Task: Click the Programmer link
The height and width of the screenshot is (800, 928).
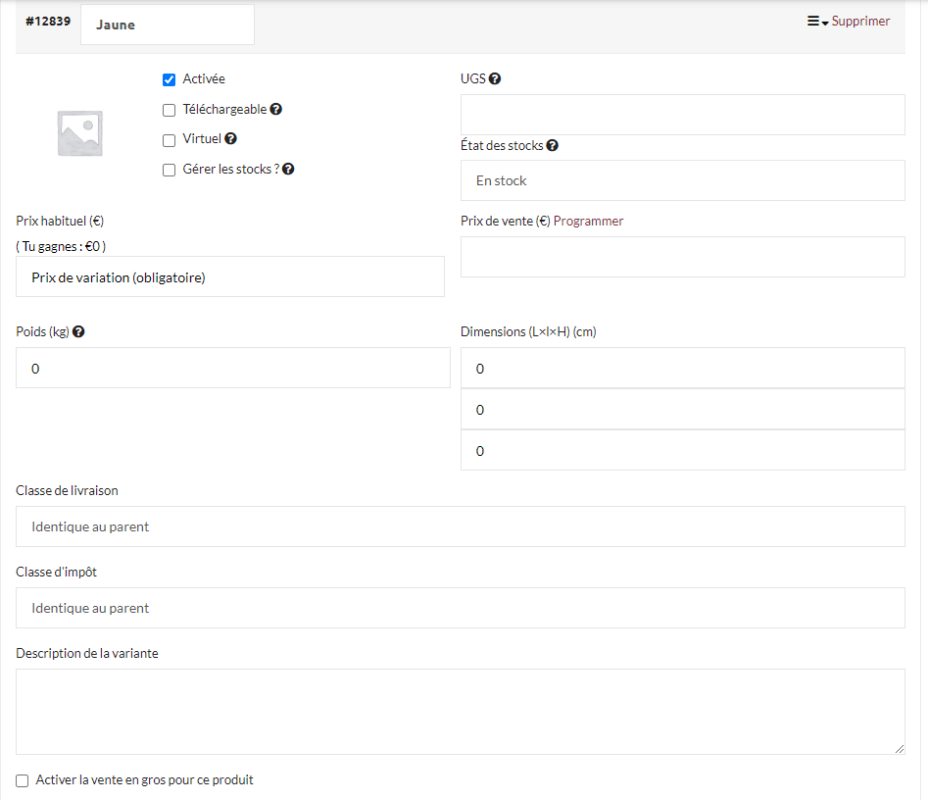Action: [x=588, y=221]
